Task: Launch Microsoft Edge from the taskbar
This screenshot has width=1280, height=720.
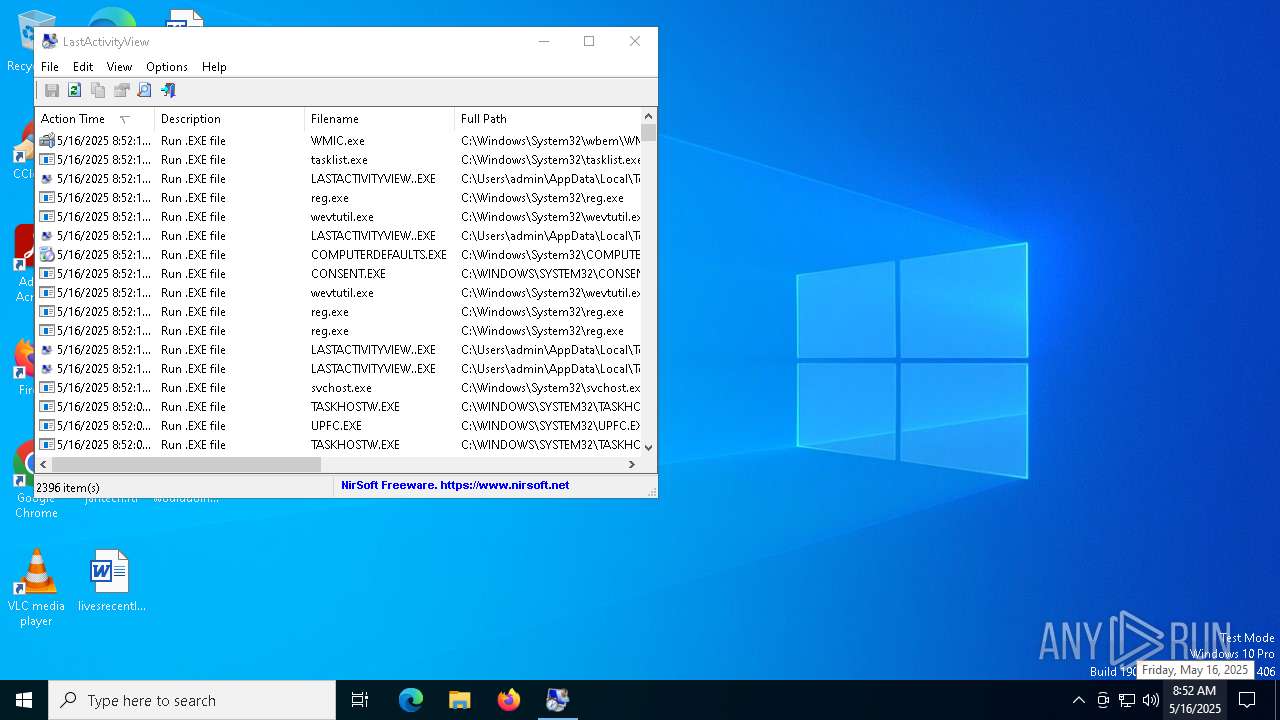Action: [x=411, y=700]
